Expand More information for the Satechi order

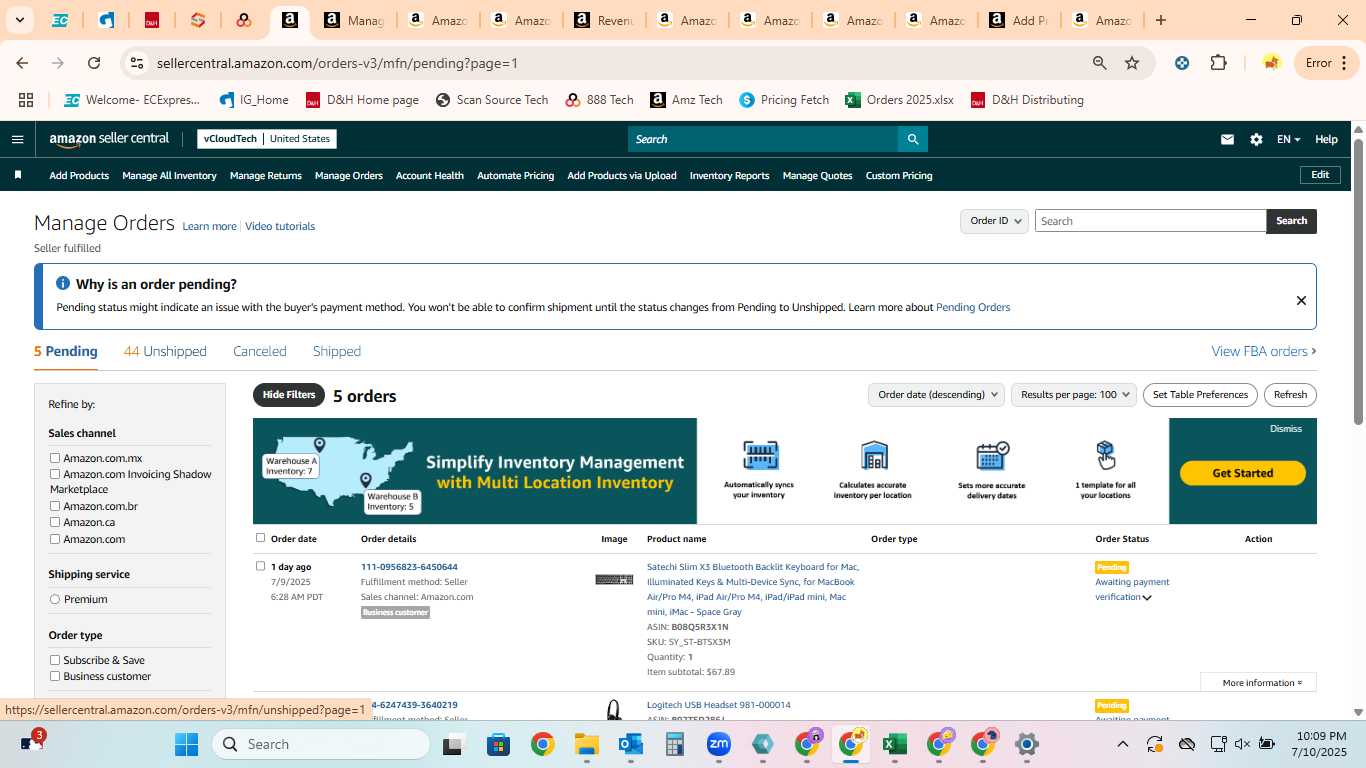pyautogui.click(x=1258, y=683)
